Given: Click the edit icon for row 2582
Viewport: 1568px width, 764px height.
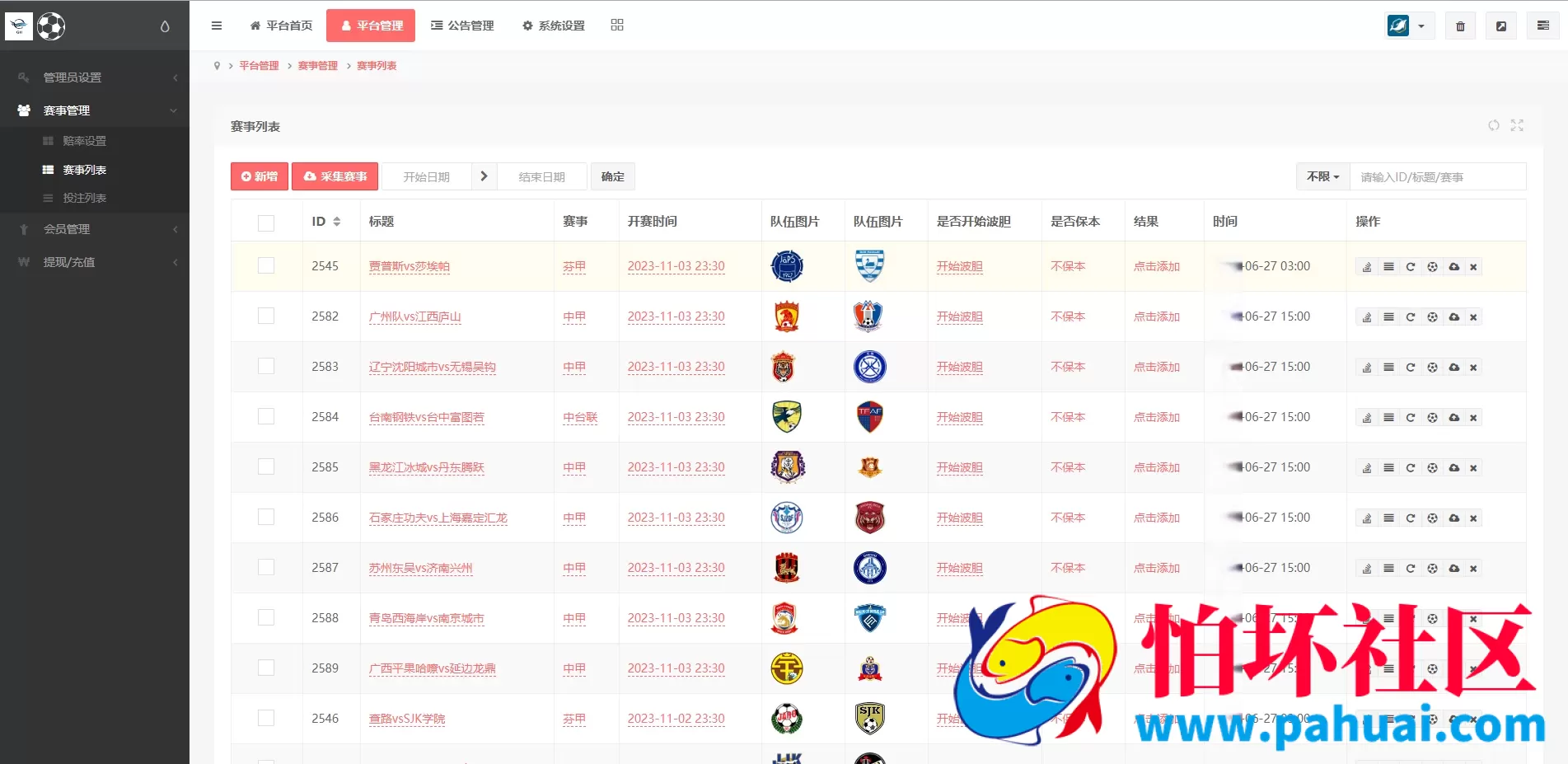Looking at the screenshot, I should pyautogui.click(x=1367, y=317).
